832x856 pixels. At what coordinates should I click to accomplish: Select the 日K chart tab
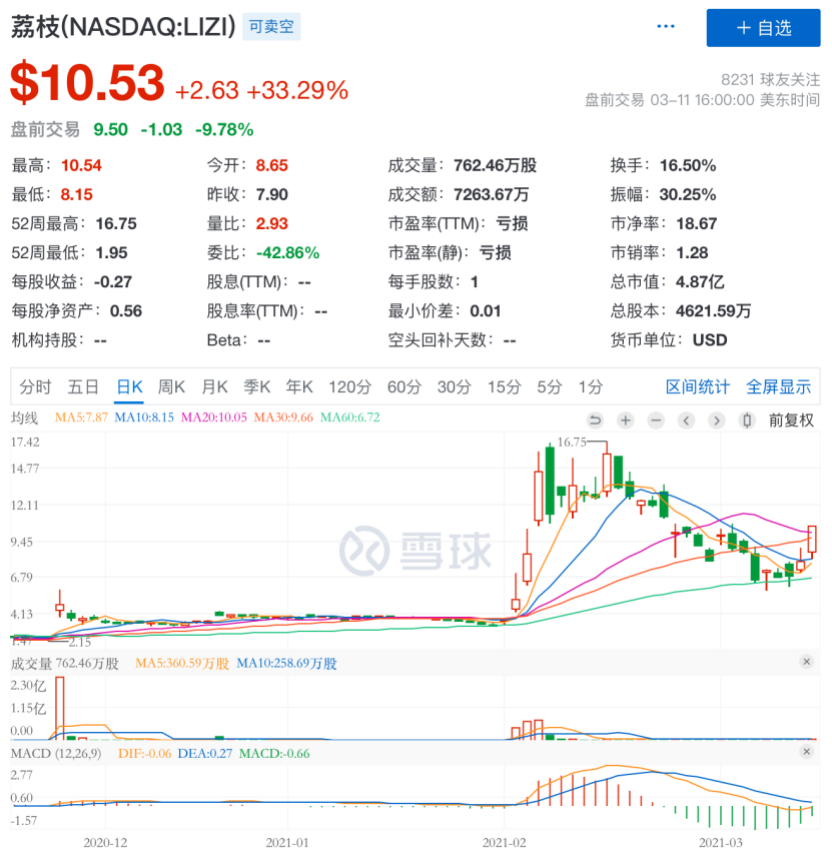click(129, 387)
